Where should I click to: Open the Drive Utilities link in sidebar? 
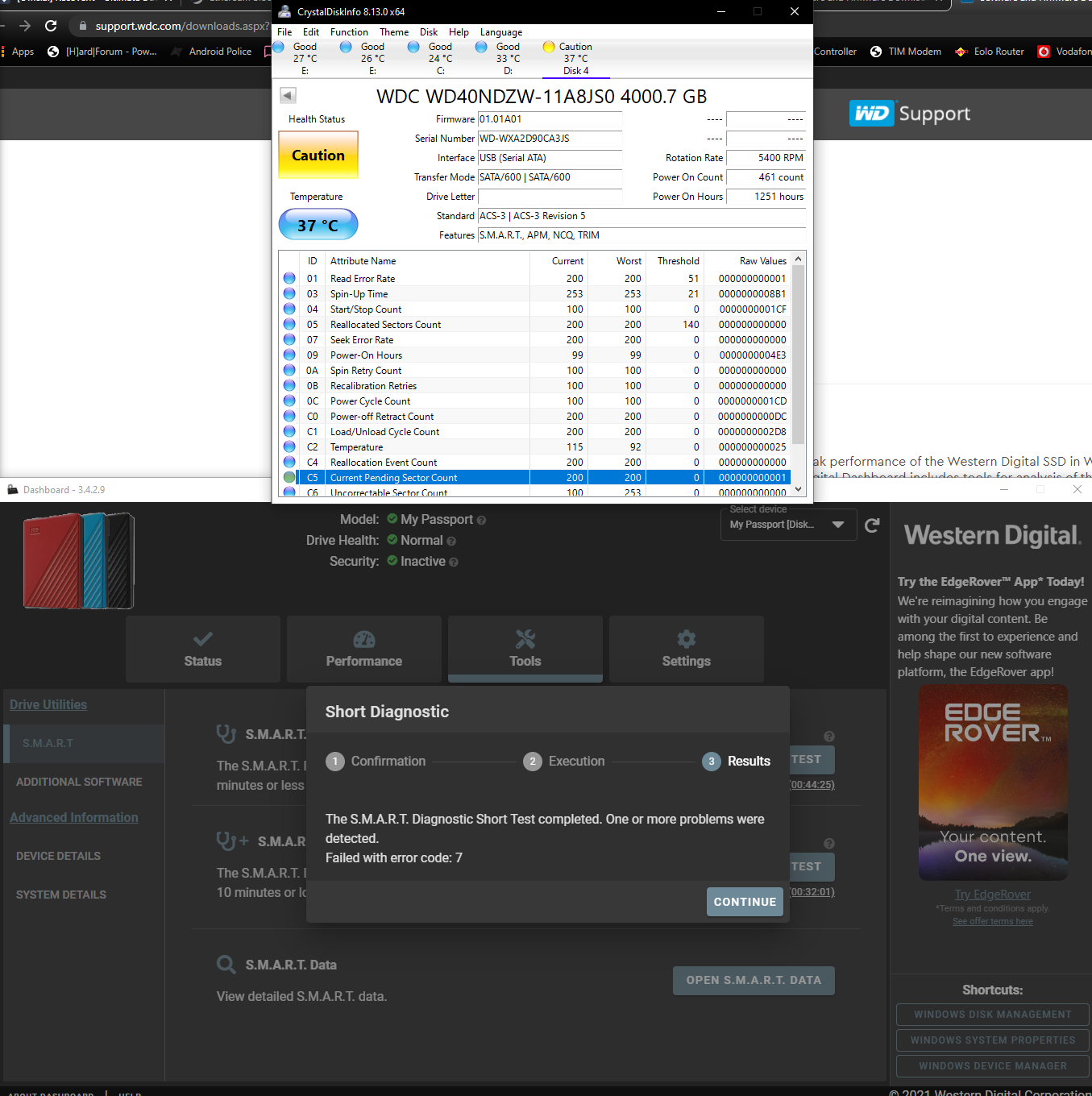[x=48, y=704]
